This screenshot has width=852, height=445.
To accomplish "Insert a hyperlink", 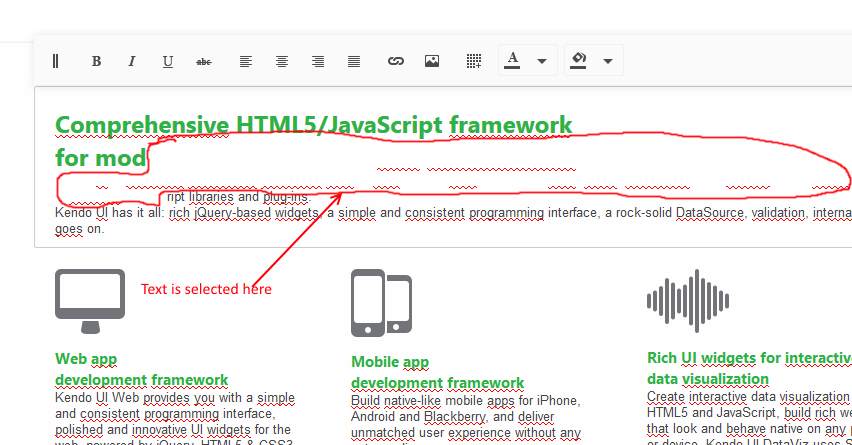I will [x=396, y=61].
